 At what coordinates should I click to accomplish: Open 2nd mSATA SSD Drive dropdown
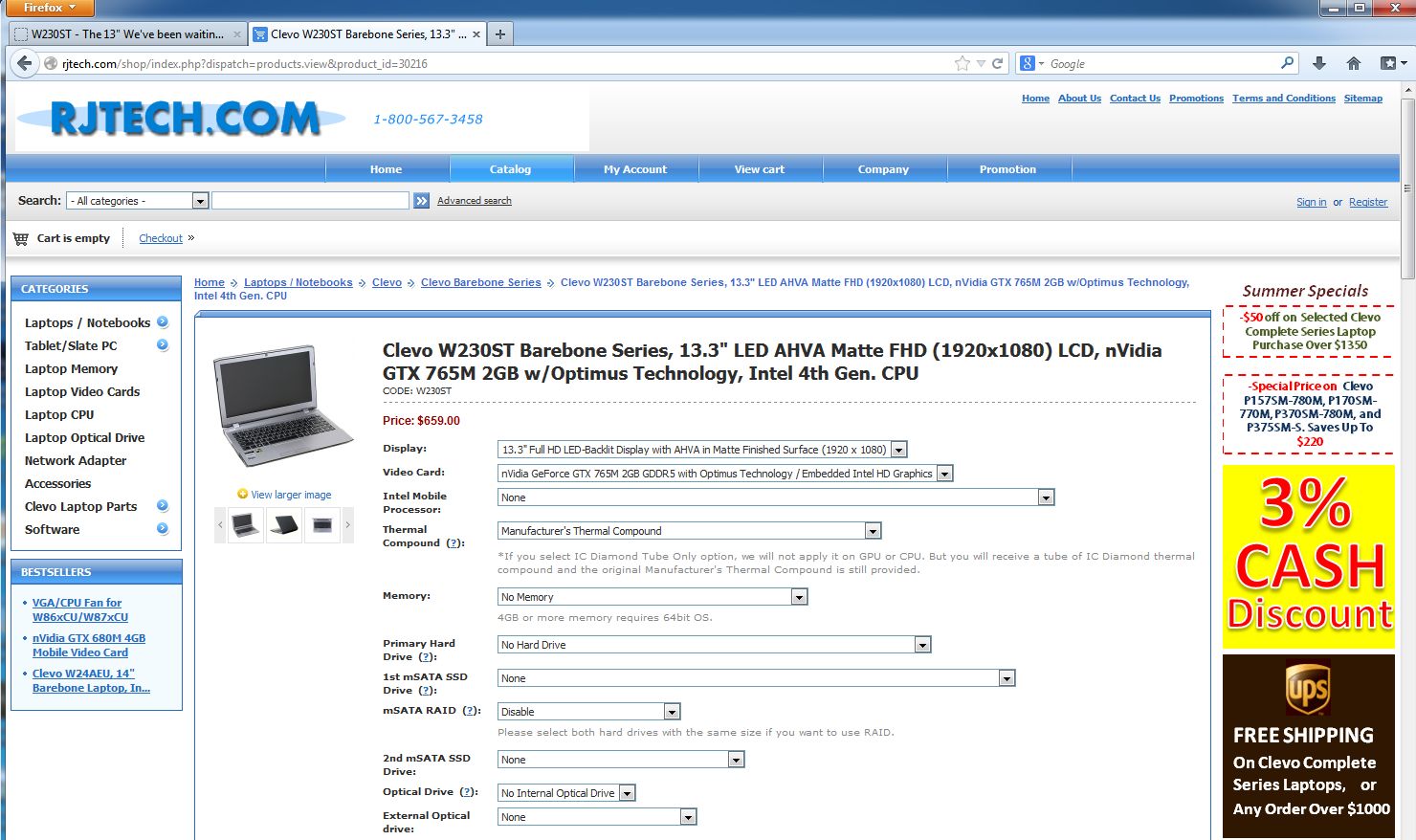pos(621,760)
